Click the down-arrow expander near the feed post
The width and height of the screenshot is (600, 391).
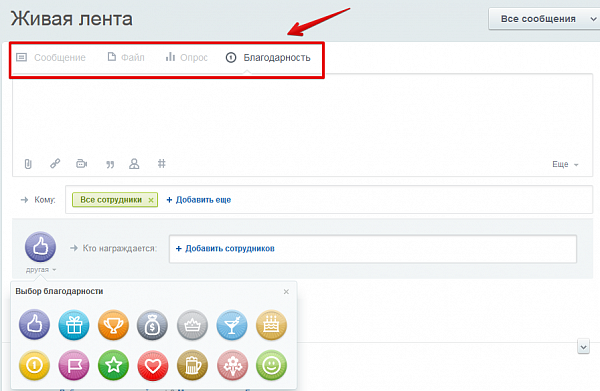click(583, 347)
